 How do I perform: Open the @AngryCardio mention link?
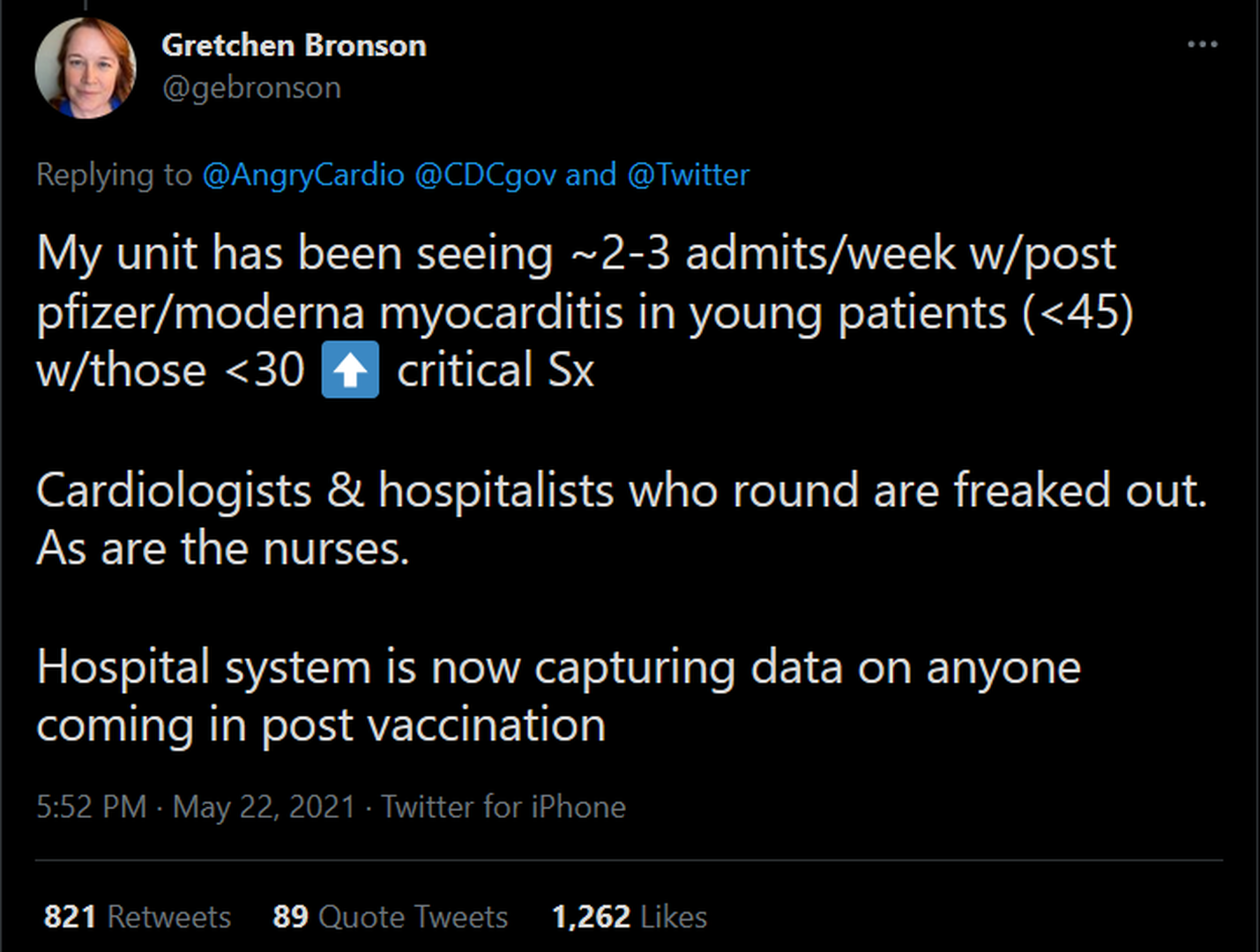(x=303, y=175)
